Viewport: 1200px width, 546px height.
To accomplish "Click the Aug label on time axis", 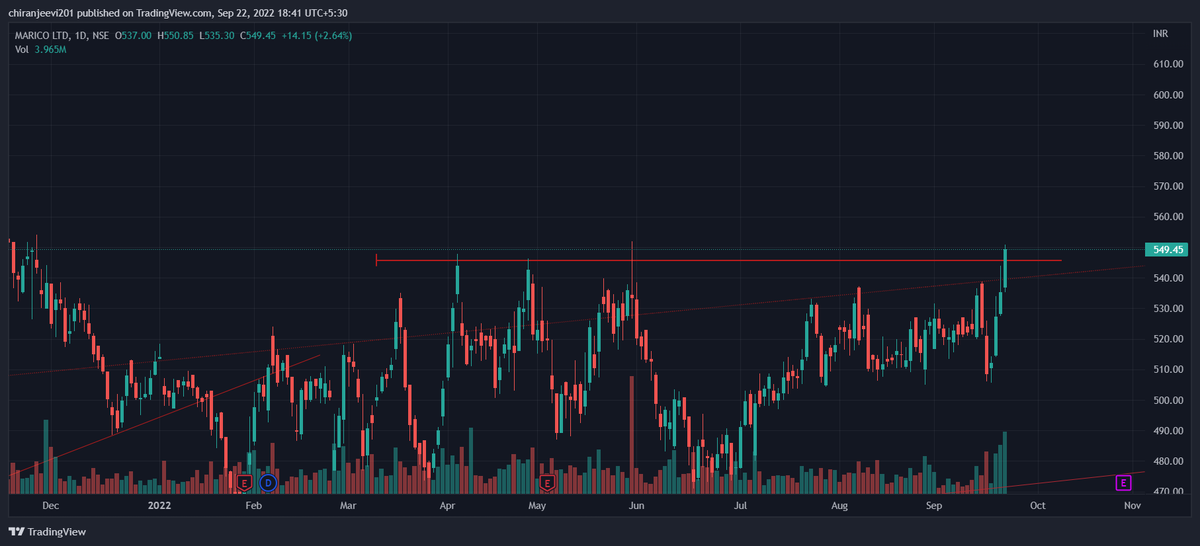I will point(840,506).
